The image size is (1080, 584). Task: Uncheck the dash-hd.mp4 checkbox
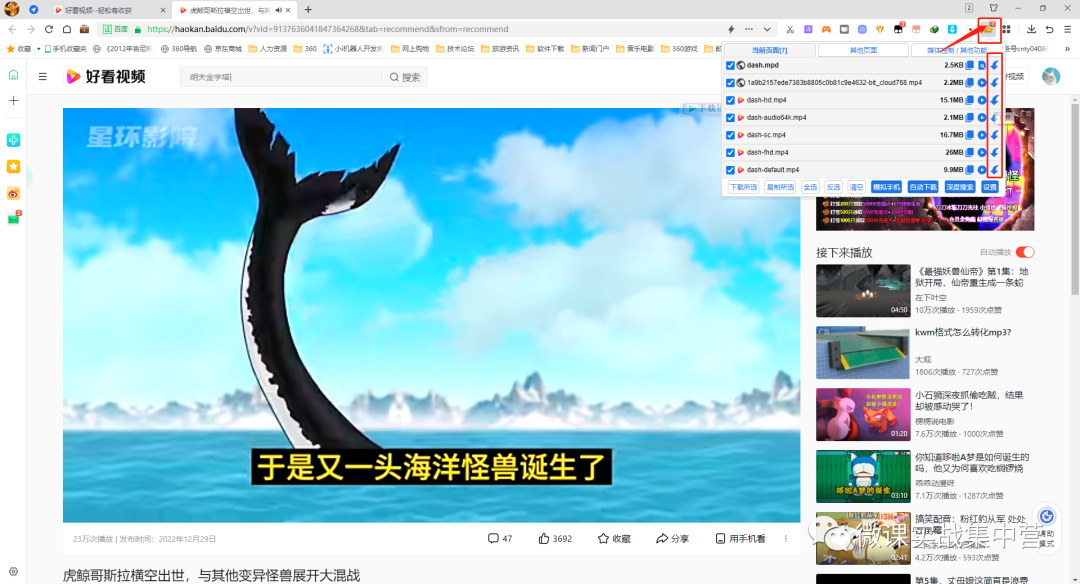click(730, 100)
